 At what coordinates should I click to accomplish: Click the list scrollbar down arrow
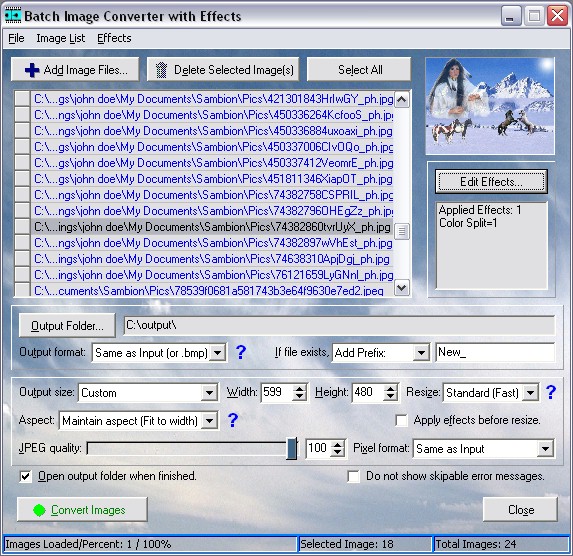click(x=402, y=288)
